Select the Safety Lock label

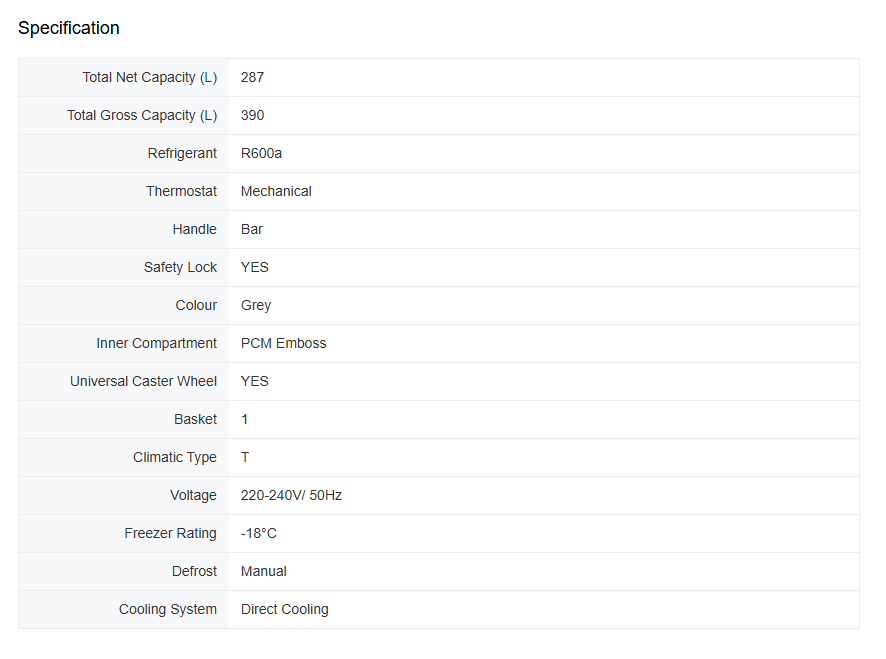[x=180, y=267]
